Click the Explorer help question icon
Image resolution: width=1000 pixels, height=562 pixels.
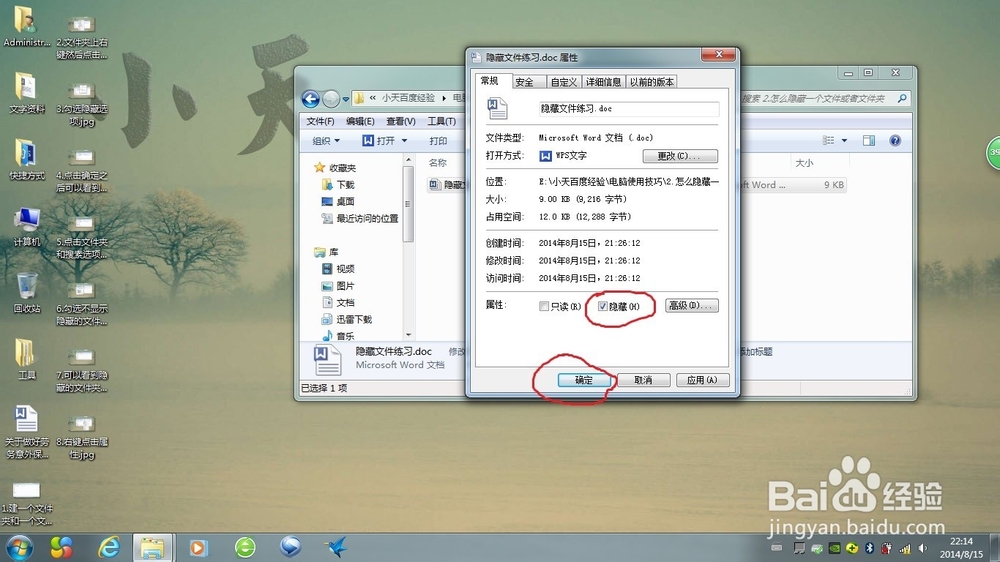(895, 140)
